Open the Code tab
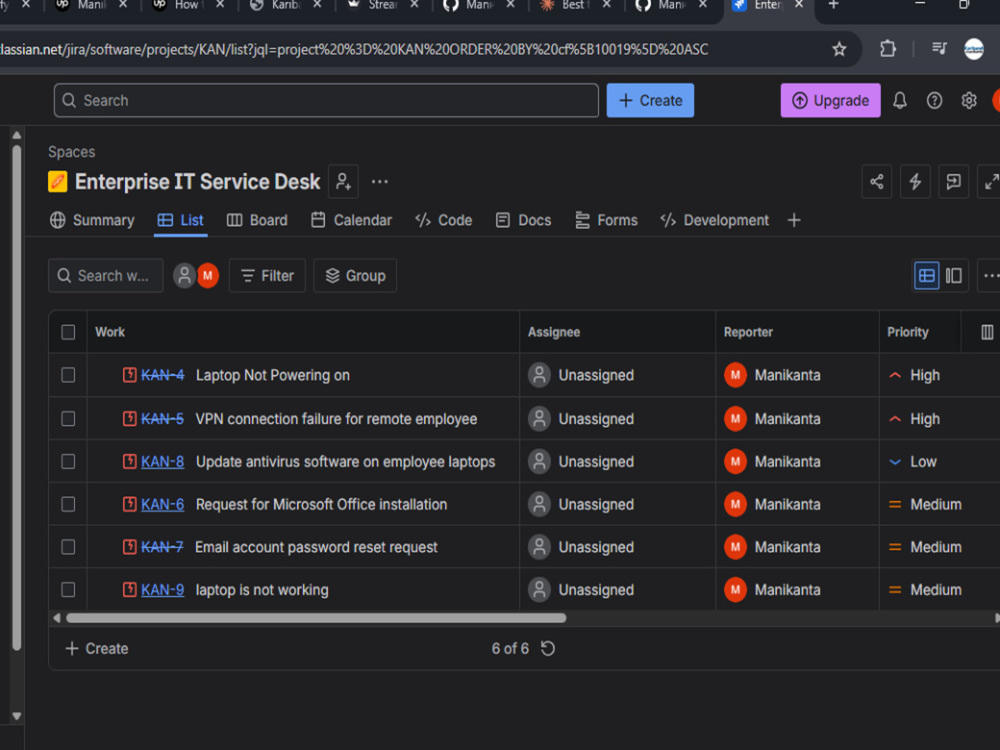 coord(443,220)
